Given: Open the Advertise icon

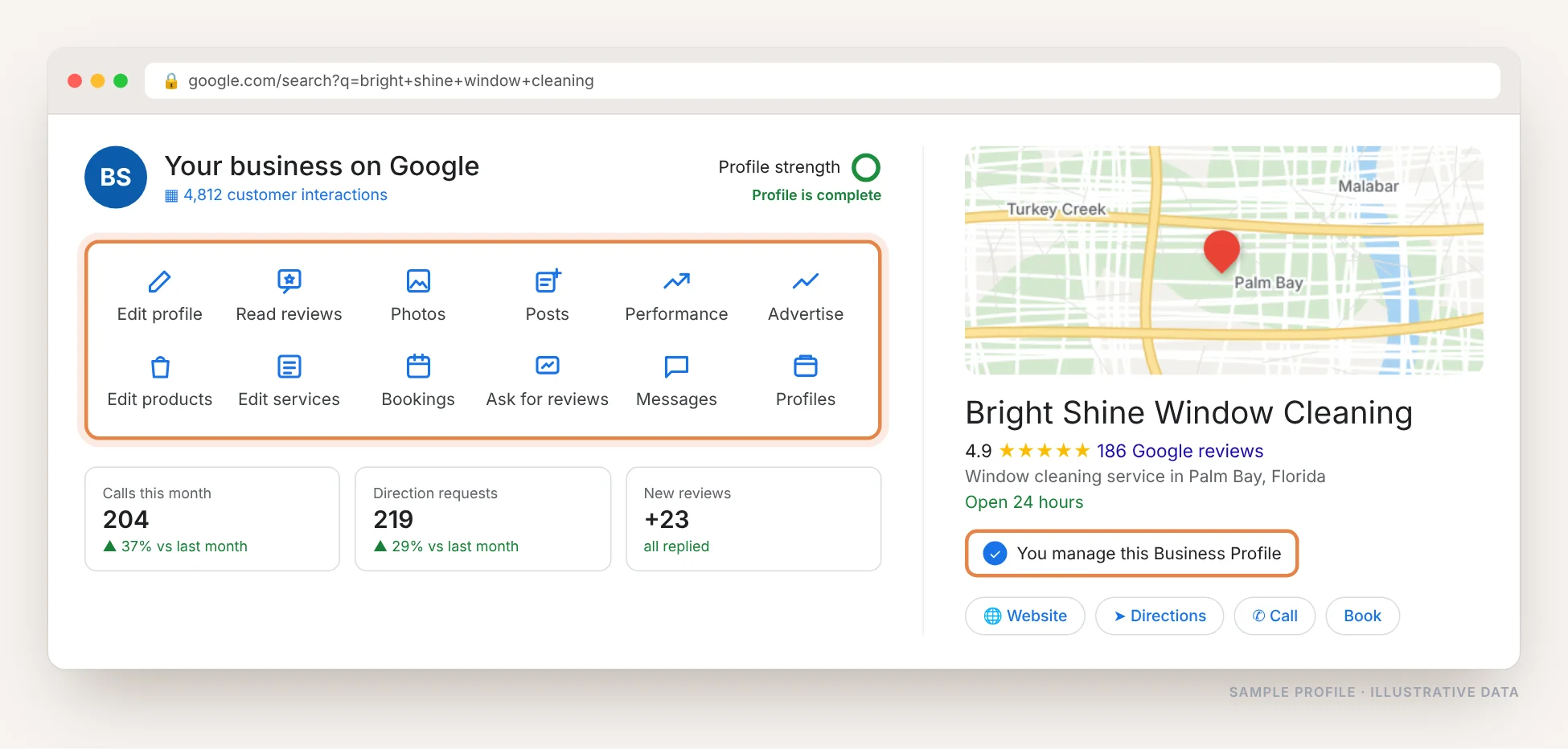Looking at the screenshot, I should coord(806,281).
